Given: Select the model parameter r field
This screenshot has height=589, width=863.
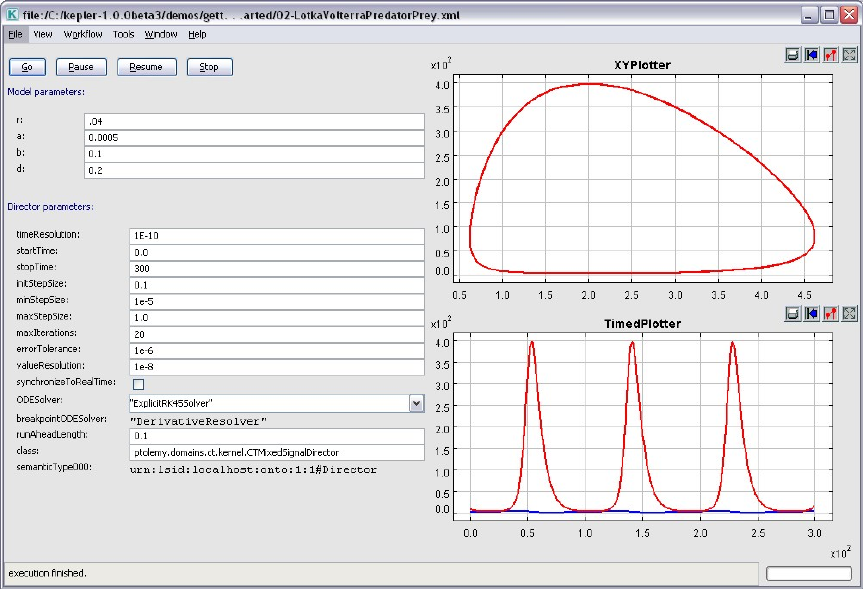Looking at the screenshot, I should point(255,121).
